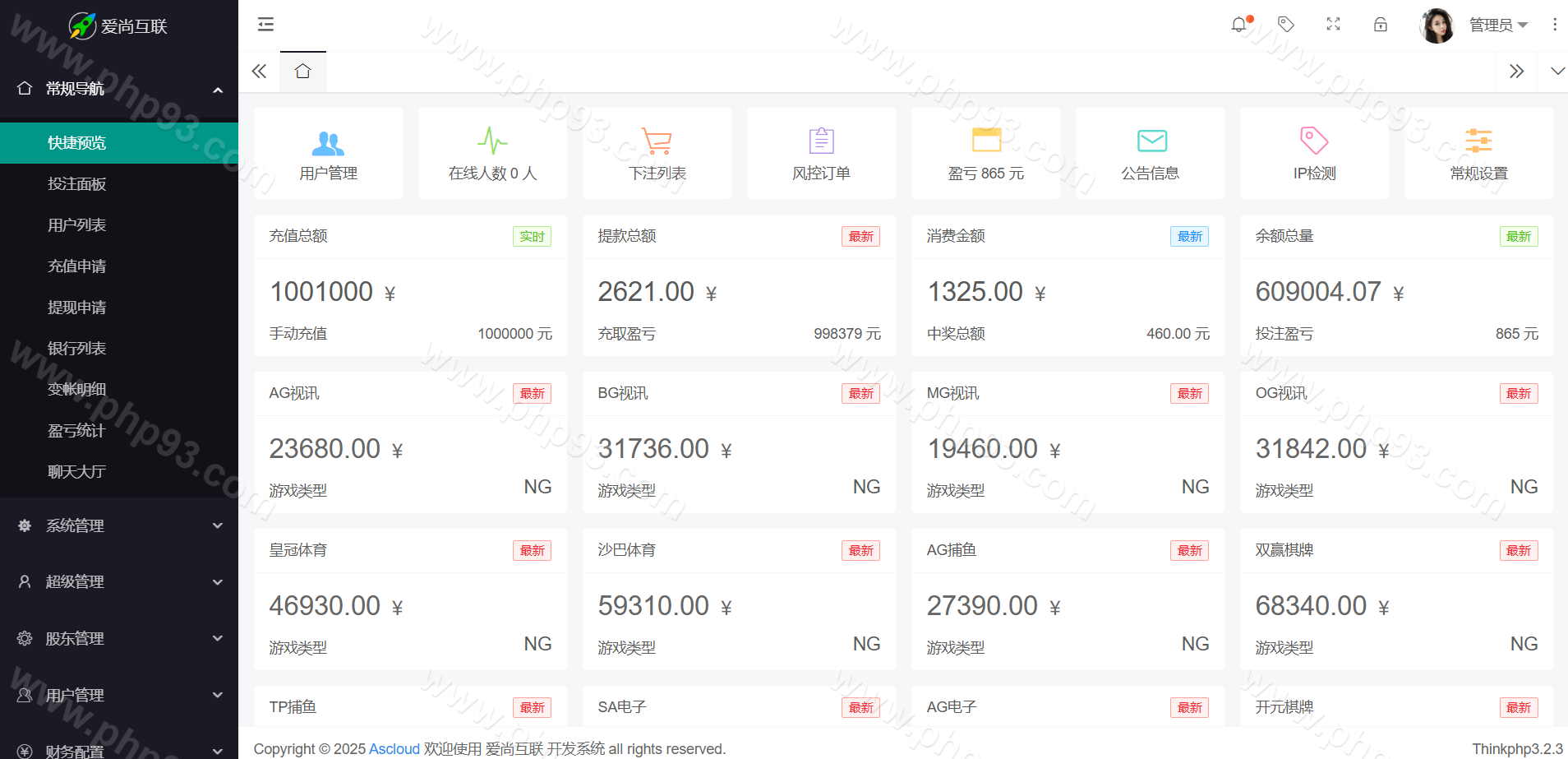Open the tag icon in header

tap(1286, 25)
